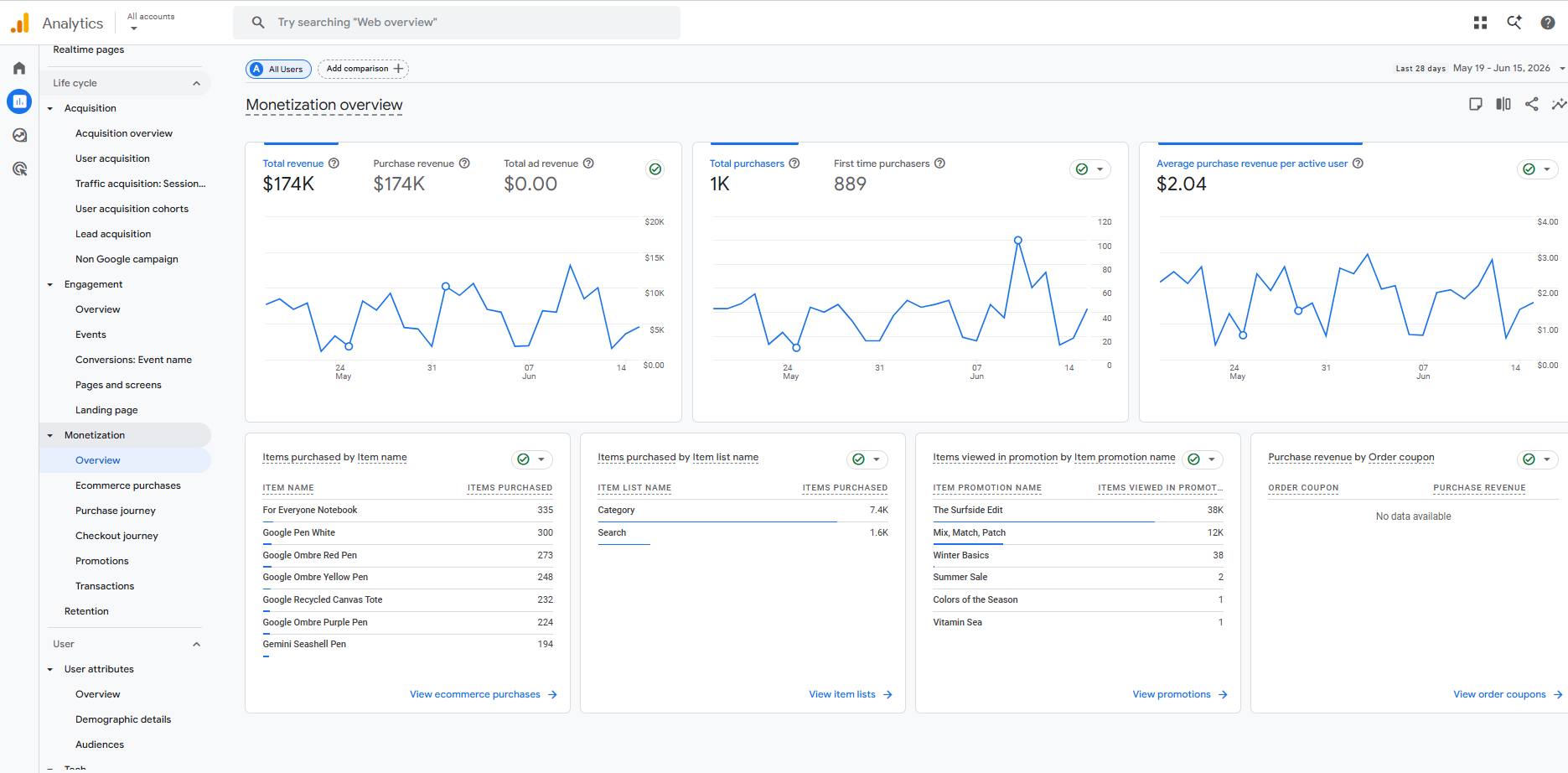Open Realtime pages in sidebar
This screenshot has width=1568, height=773.
89,49
